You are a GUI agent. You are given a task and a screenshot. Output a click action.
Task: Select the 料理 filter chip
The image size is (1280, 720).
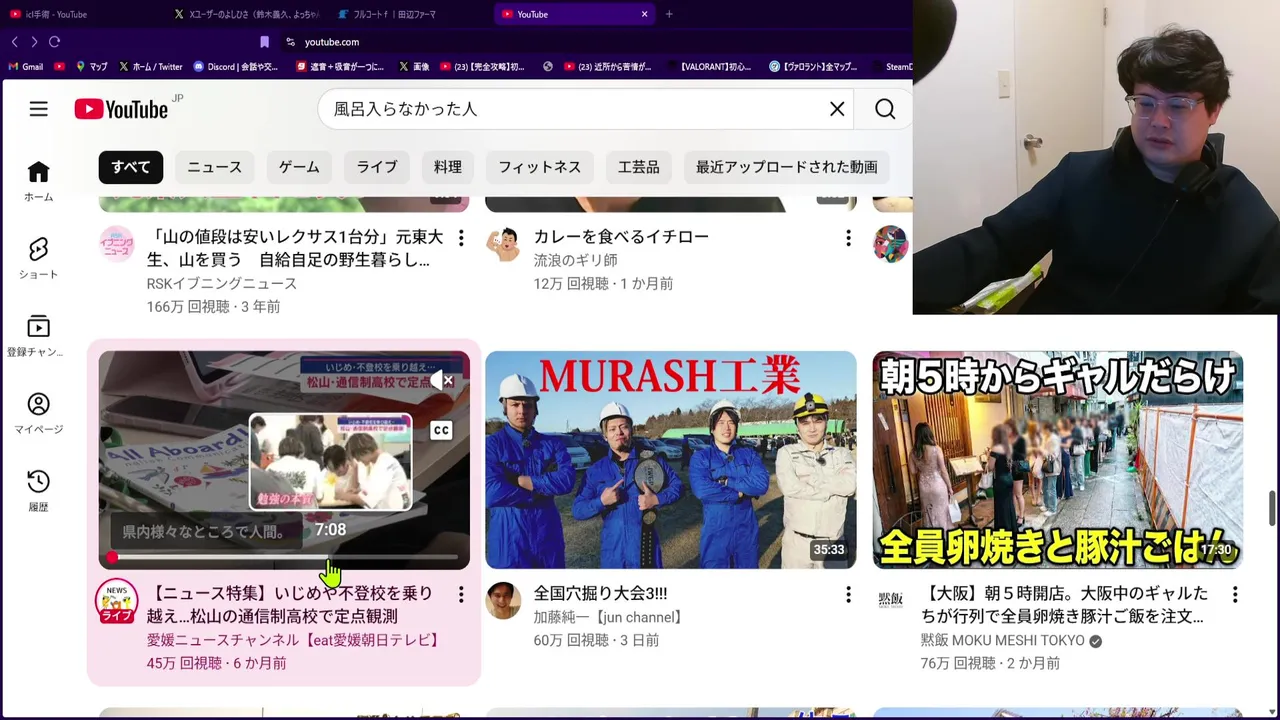pyautogui.click(x=448, y=167)
